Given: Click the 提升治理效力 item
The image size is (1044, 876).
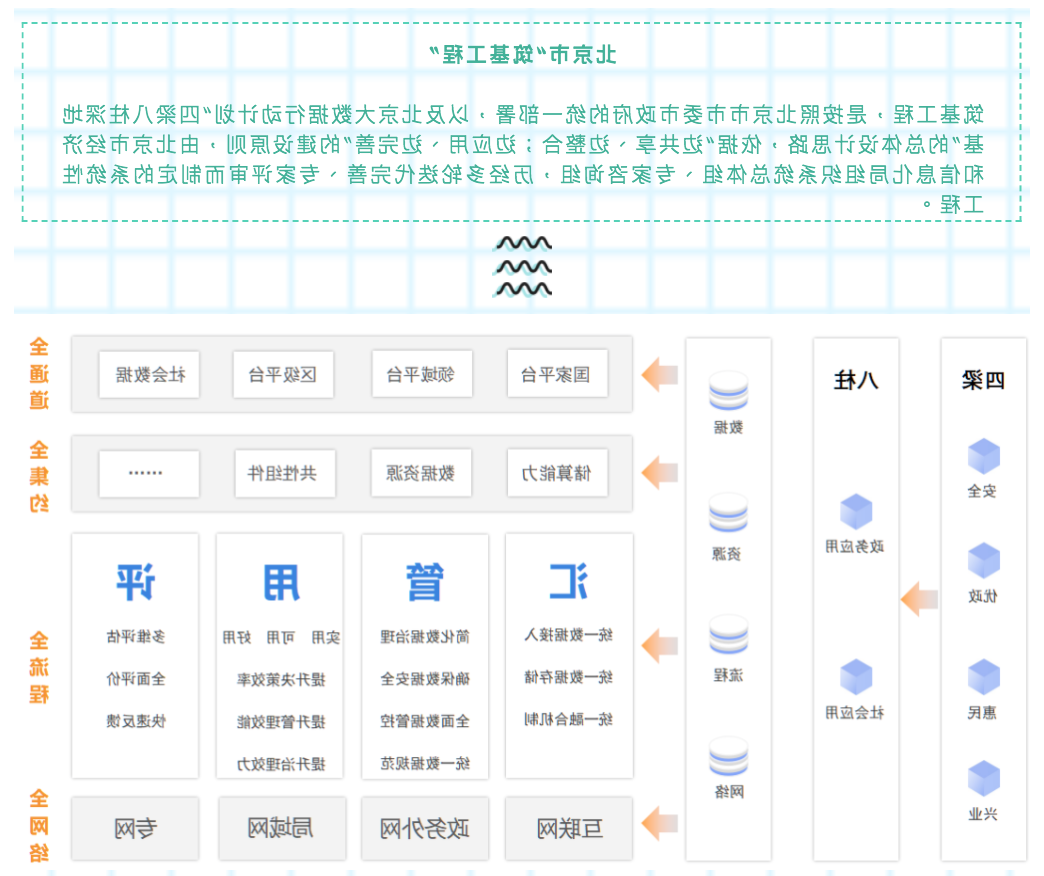Looking at the screenshot, I should [x=281, y=764].
